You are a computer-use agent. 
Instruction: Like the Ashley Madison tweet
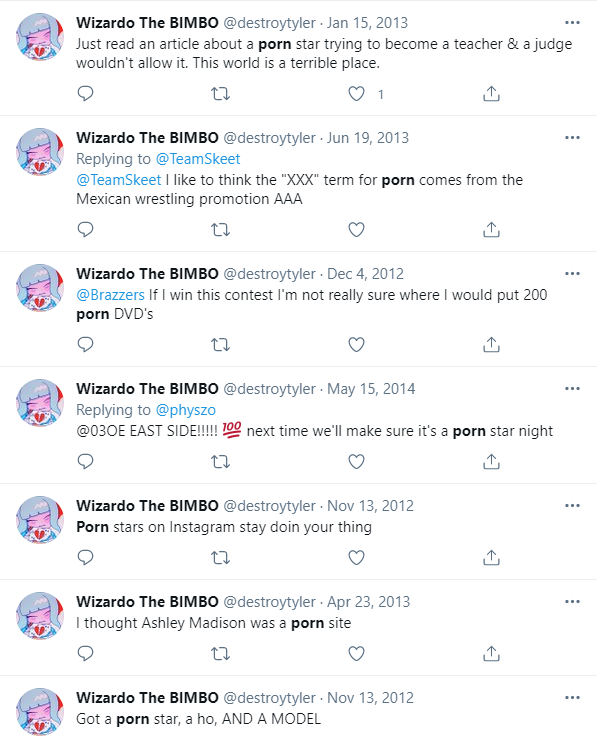356,654
